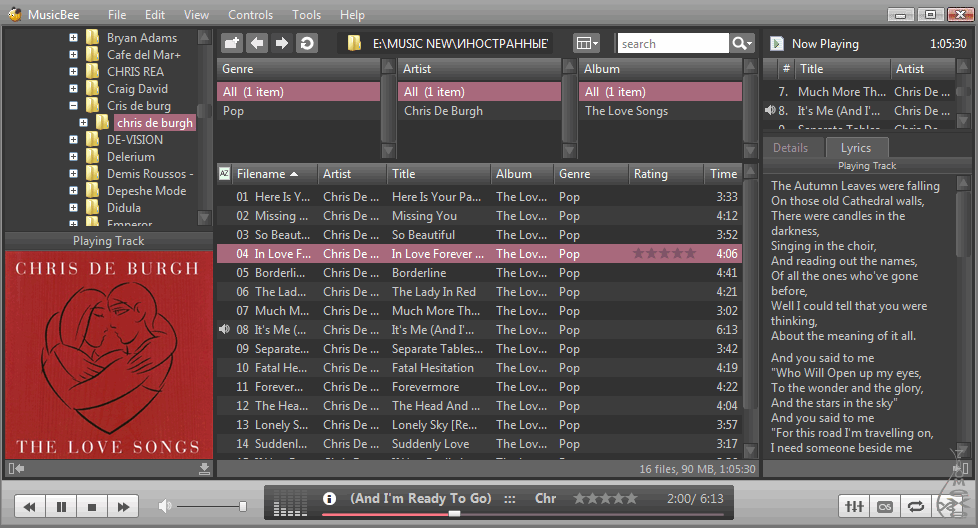The image size is (978, 528).
Task: Expand the Didula folder
Action: click(x=74, y=208)
